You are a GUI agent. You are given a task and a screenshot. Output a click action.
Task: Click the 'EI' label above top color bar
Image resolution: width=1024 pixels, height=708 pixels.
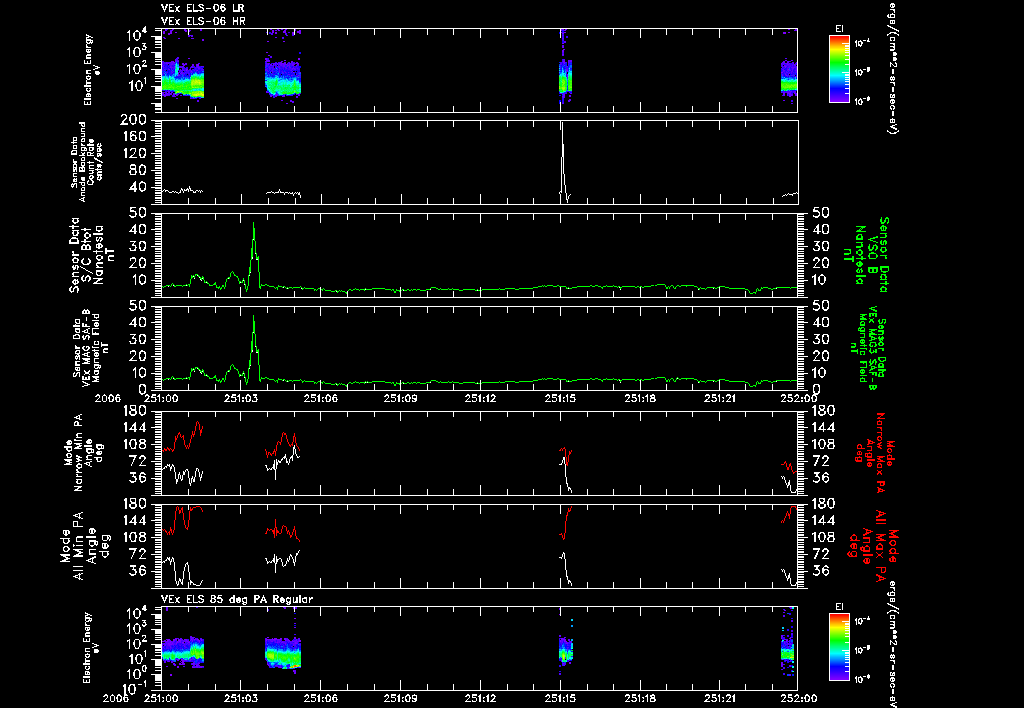[839, 28]
